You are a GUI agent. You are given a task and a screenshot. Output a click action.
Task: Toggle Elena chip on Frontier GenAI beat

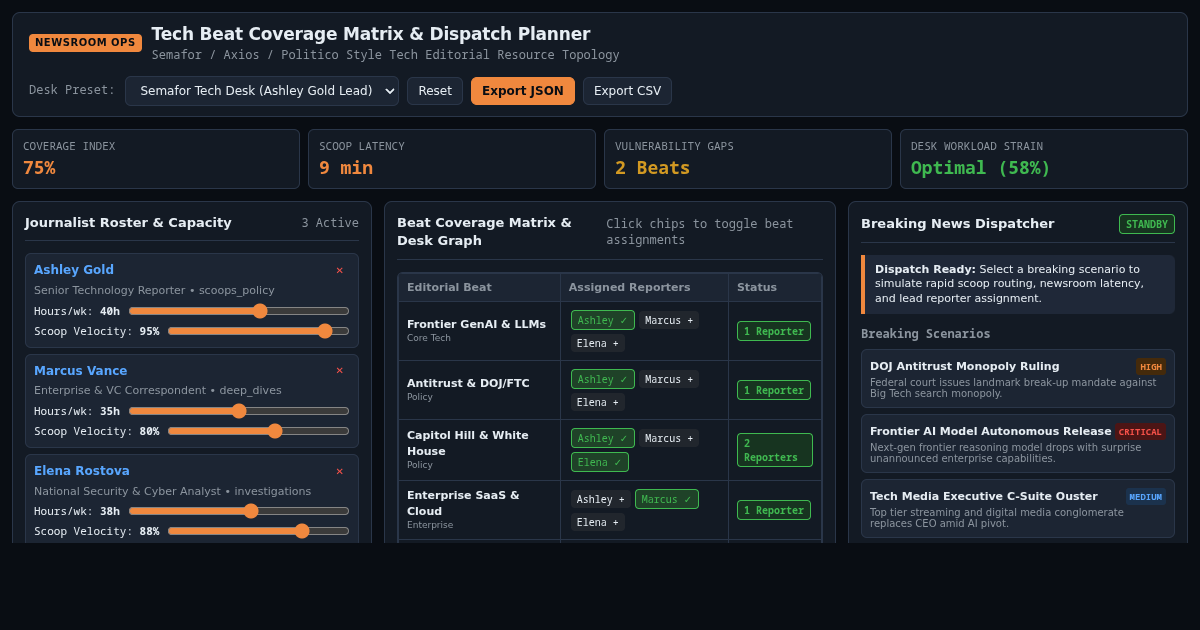click(598, 343)
